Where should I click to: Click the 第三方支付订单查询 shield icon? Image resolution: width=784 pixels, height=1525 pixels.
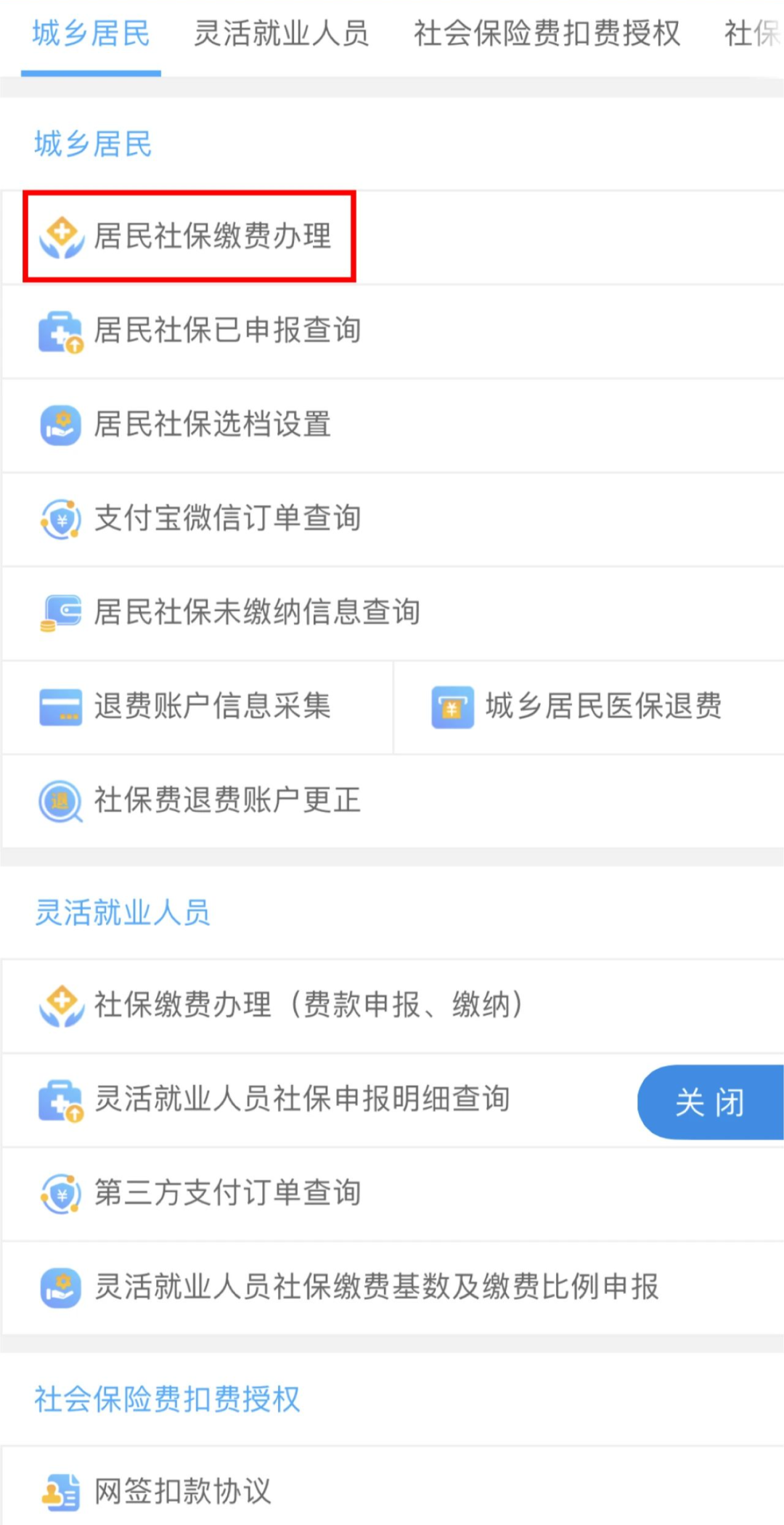coord(61,1193)
